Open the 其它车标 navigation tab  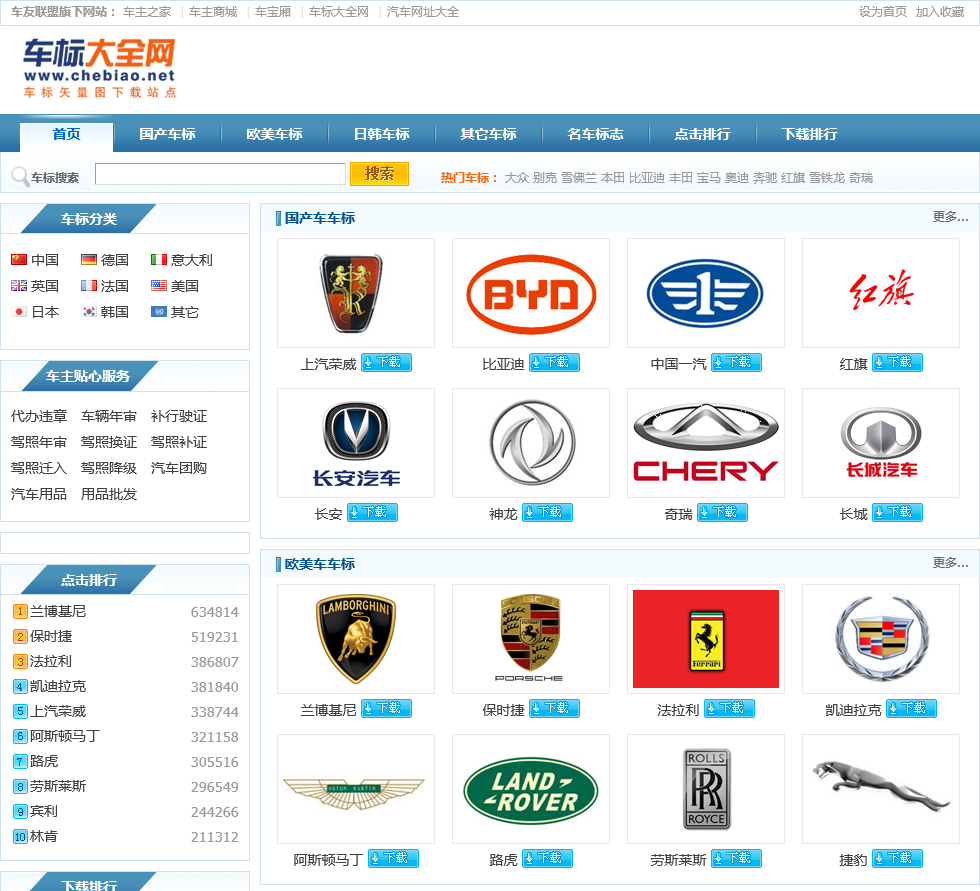489,134
